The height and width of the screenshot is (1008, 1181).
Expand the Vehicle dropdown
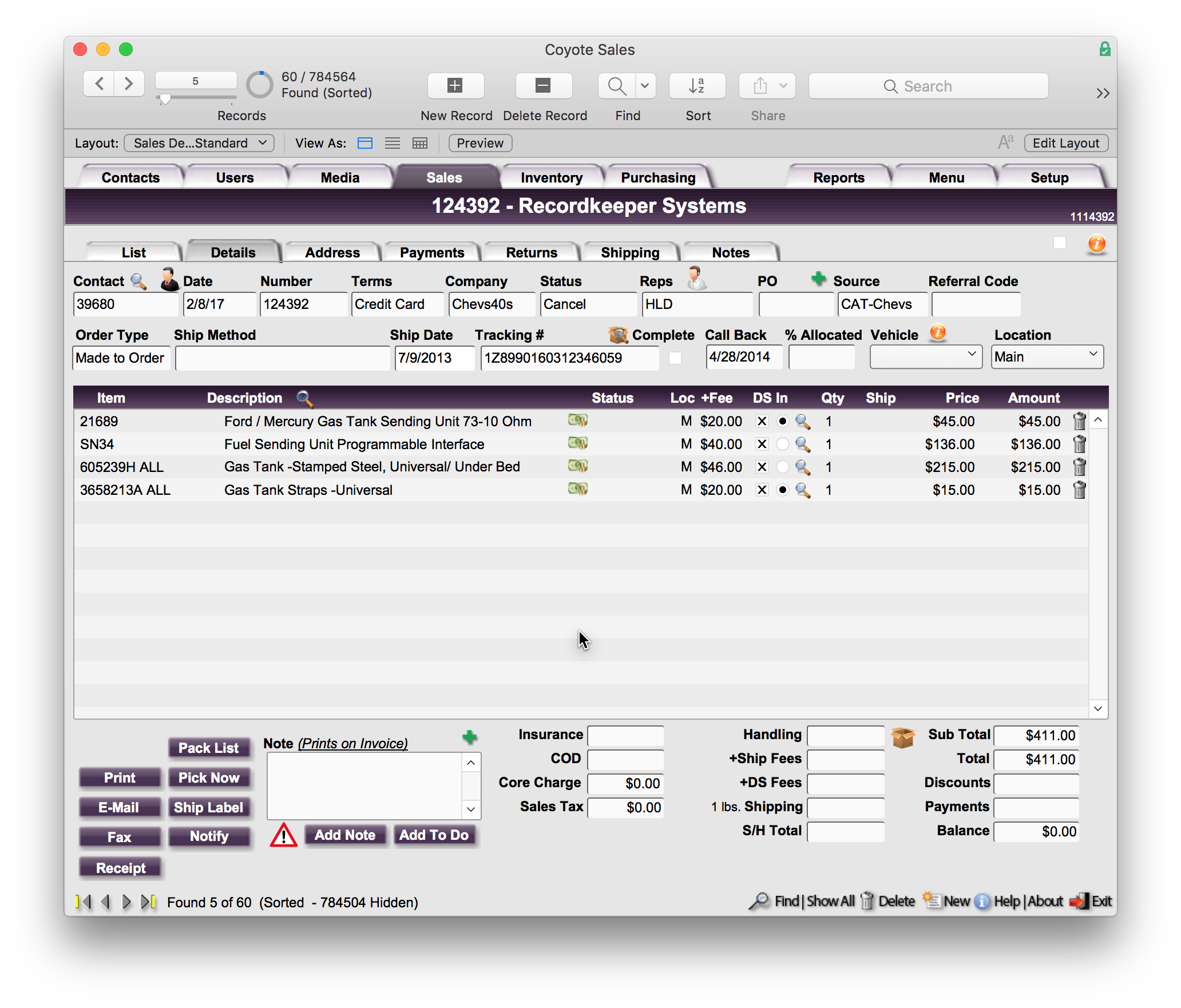click(925, 357)
